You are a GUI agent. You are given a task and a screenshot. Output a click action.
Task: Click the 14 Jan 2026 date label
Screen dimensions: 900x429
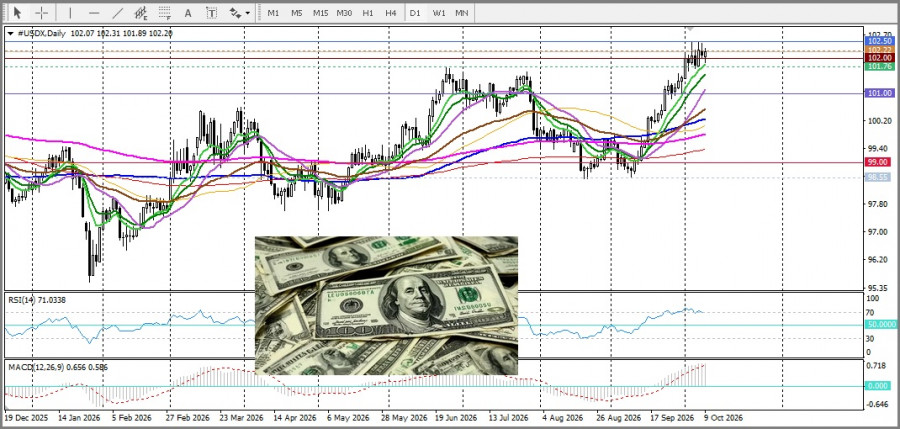pyautogui.click(x=80, y=418)
